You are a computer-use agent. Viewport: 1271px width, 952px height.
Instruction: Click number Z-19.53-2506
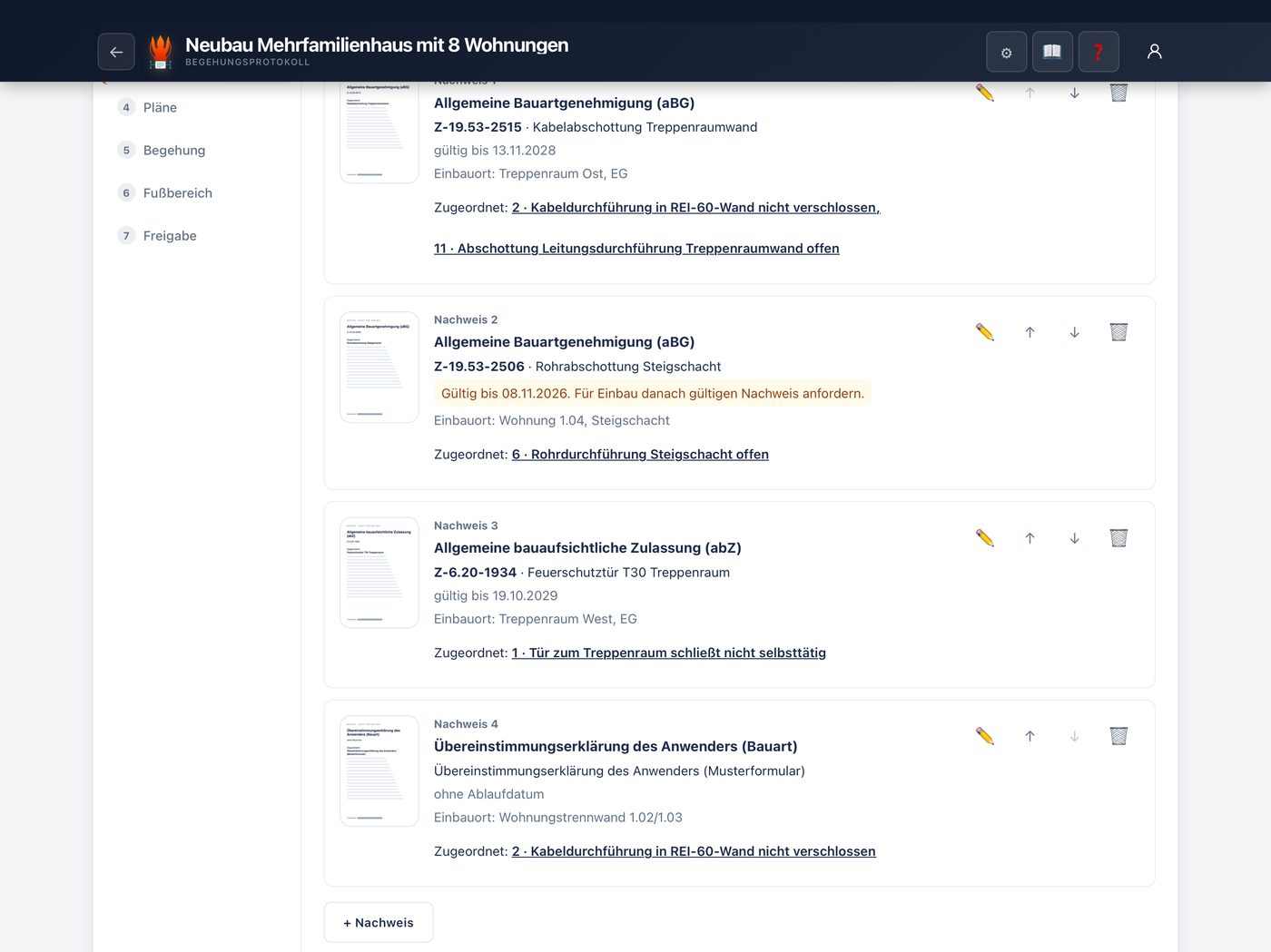pyautogui.click(x=479, y=367)
